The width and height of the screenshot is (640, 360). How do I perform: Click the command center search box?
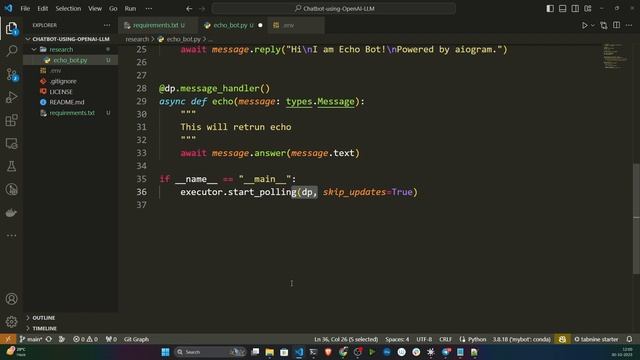pyautogui.click(x=333, y=9)
